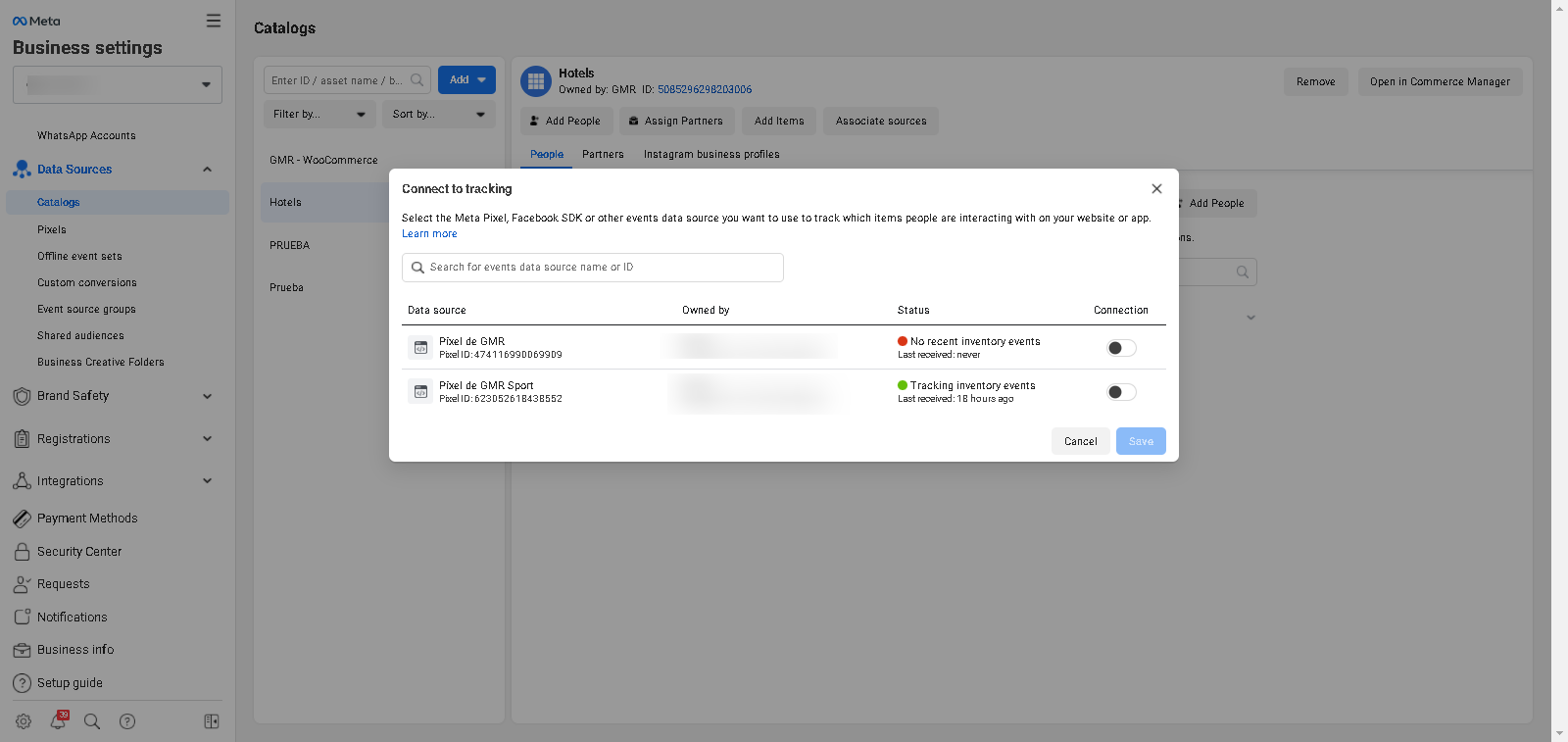Click the Business info briefcase icon

[x=22, y=650]
